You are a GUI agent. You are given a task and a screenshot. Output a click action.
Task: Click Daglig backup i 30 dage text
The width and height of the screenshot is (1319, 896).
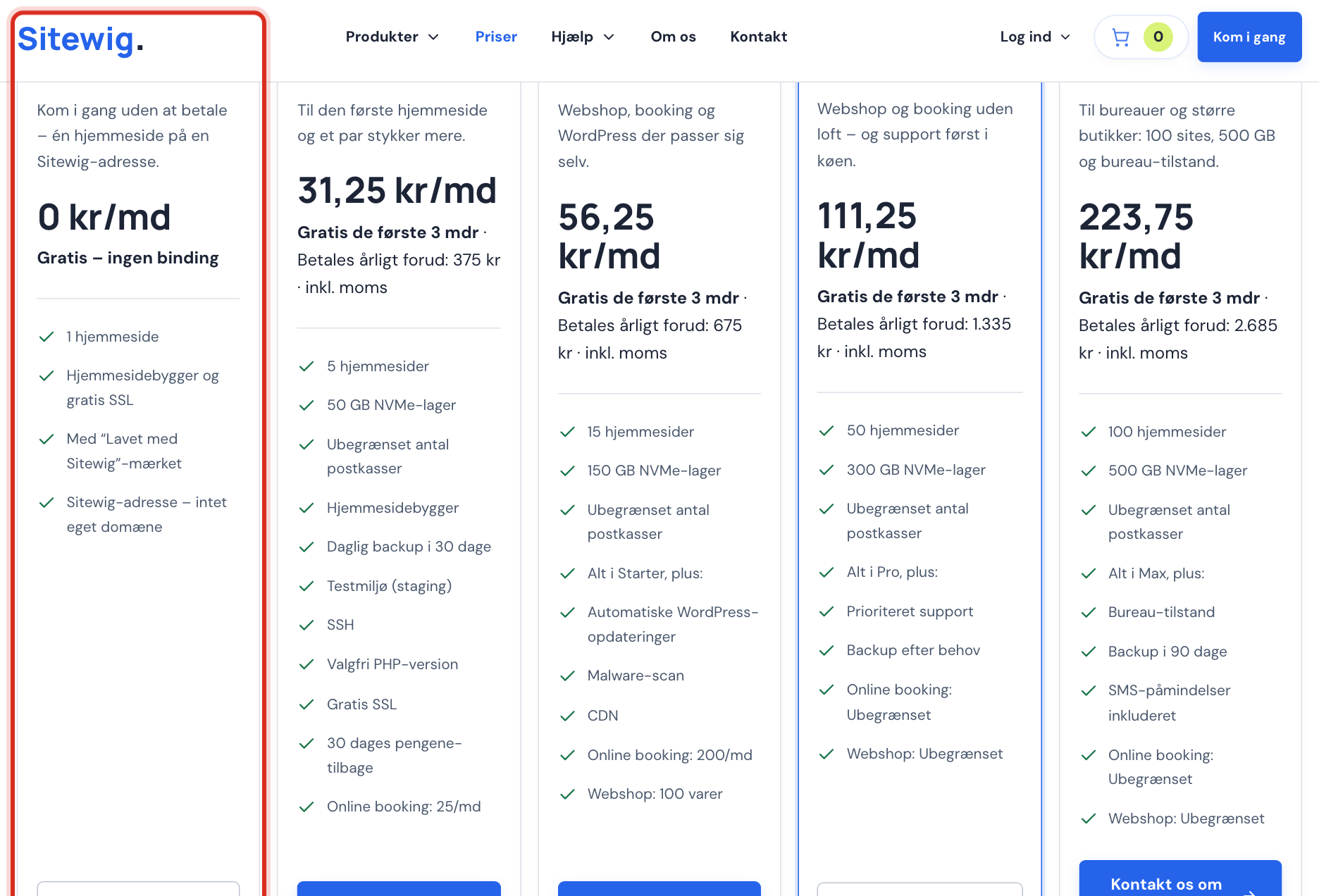(409, 547)
